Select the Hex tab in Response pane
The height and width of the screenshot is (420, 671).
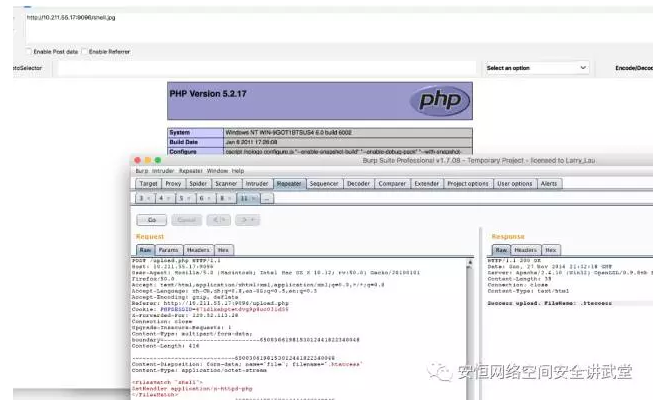click(551, 250)
